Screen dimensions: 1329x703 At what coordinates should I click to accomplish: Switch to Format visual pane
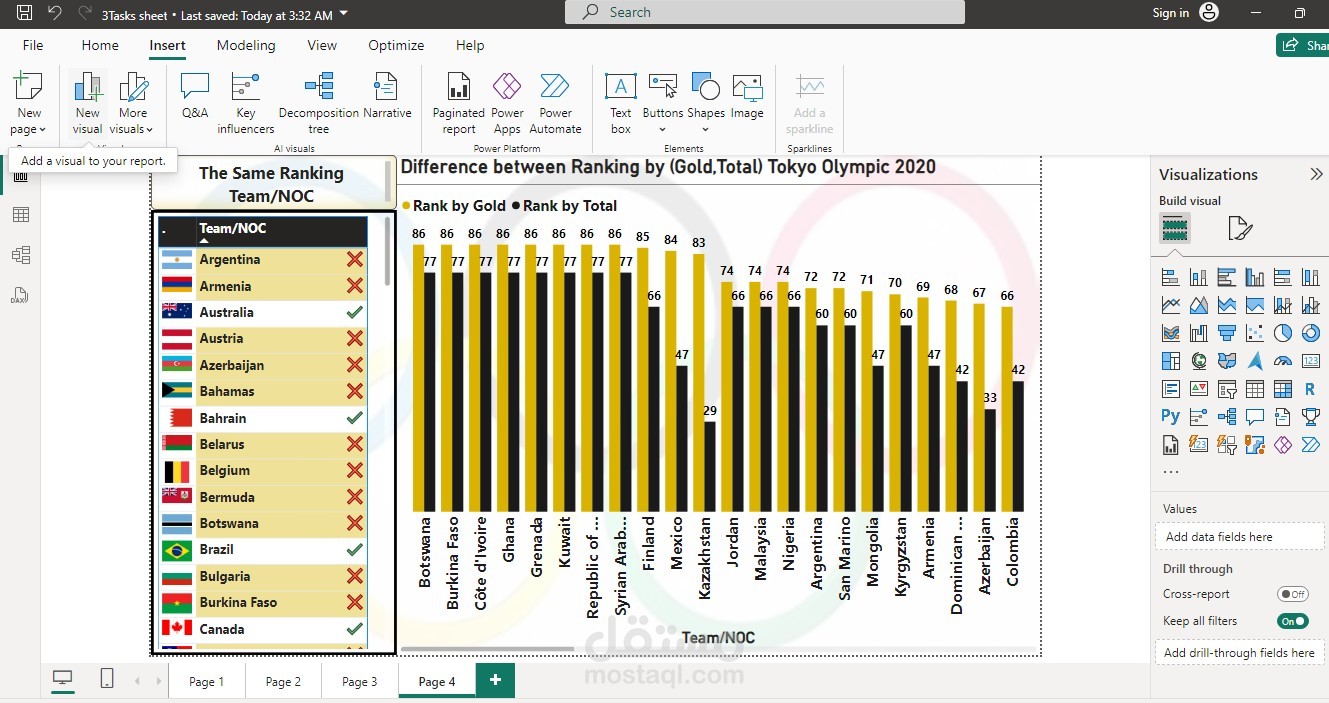point(1239,229)
